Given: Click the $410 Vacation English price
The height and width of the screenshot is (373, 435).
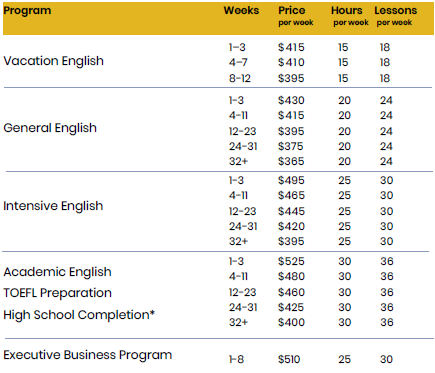Looking at the screenshot, I should tap(291, 62).
